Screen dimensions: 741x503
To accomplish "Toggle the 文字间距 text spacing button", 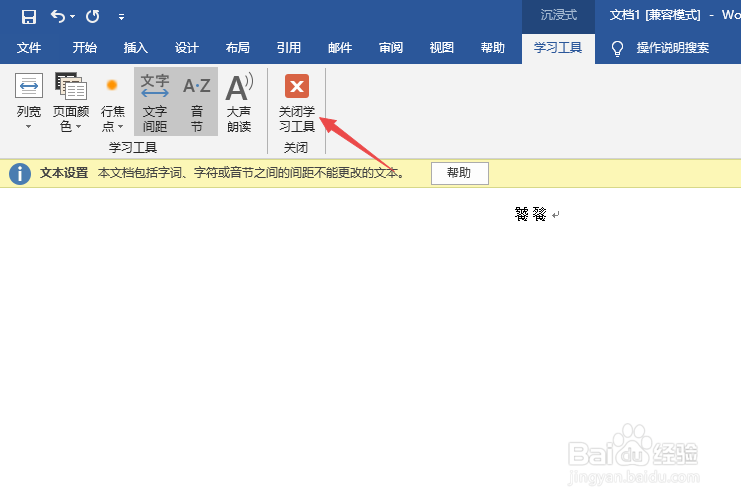I will coord(155,102).
